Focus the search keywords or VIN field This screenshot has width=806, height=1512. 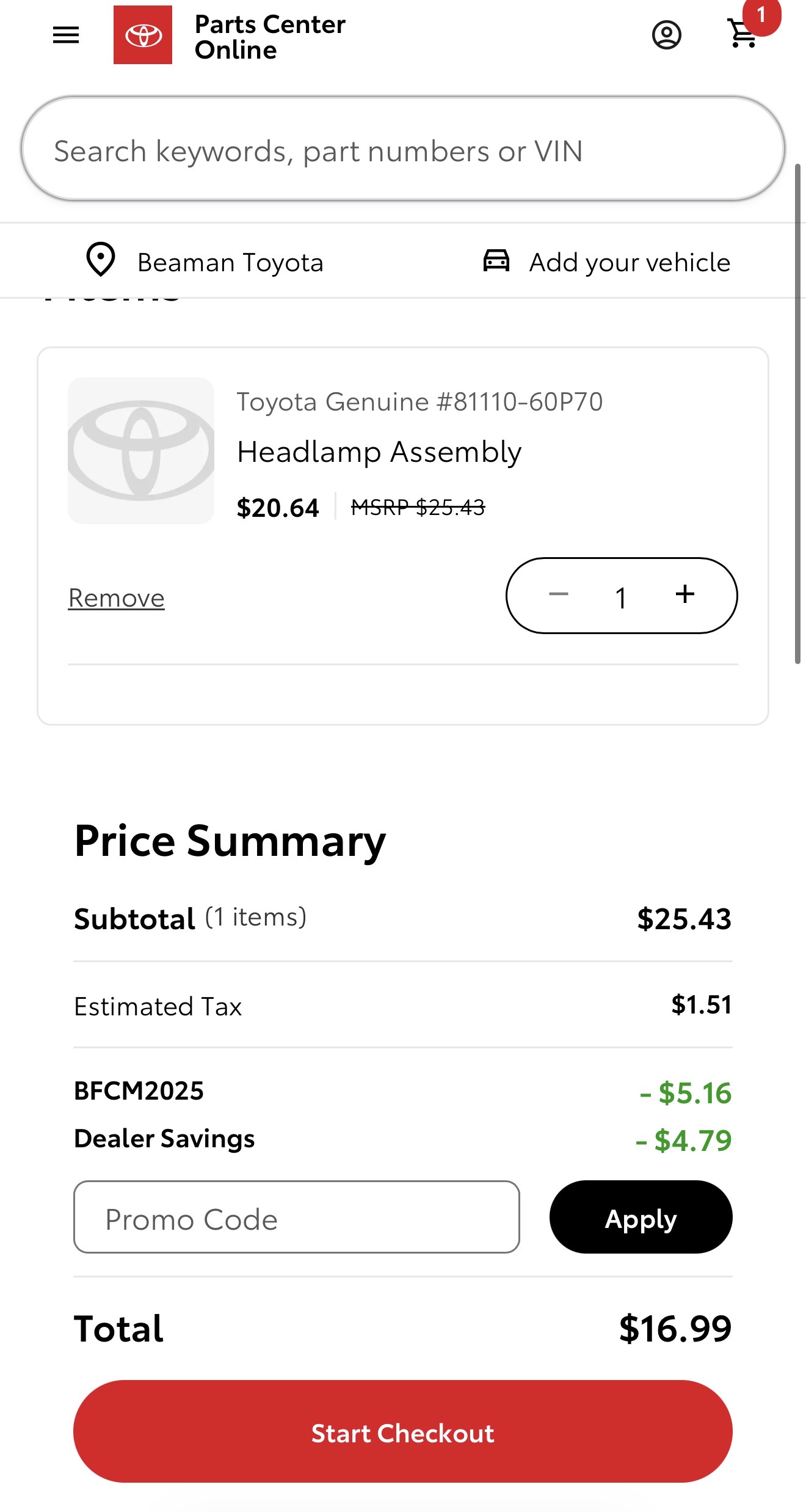pos(403,150)
